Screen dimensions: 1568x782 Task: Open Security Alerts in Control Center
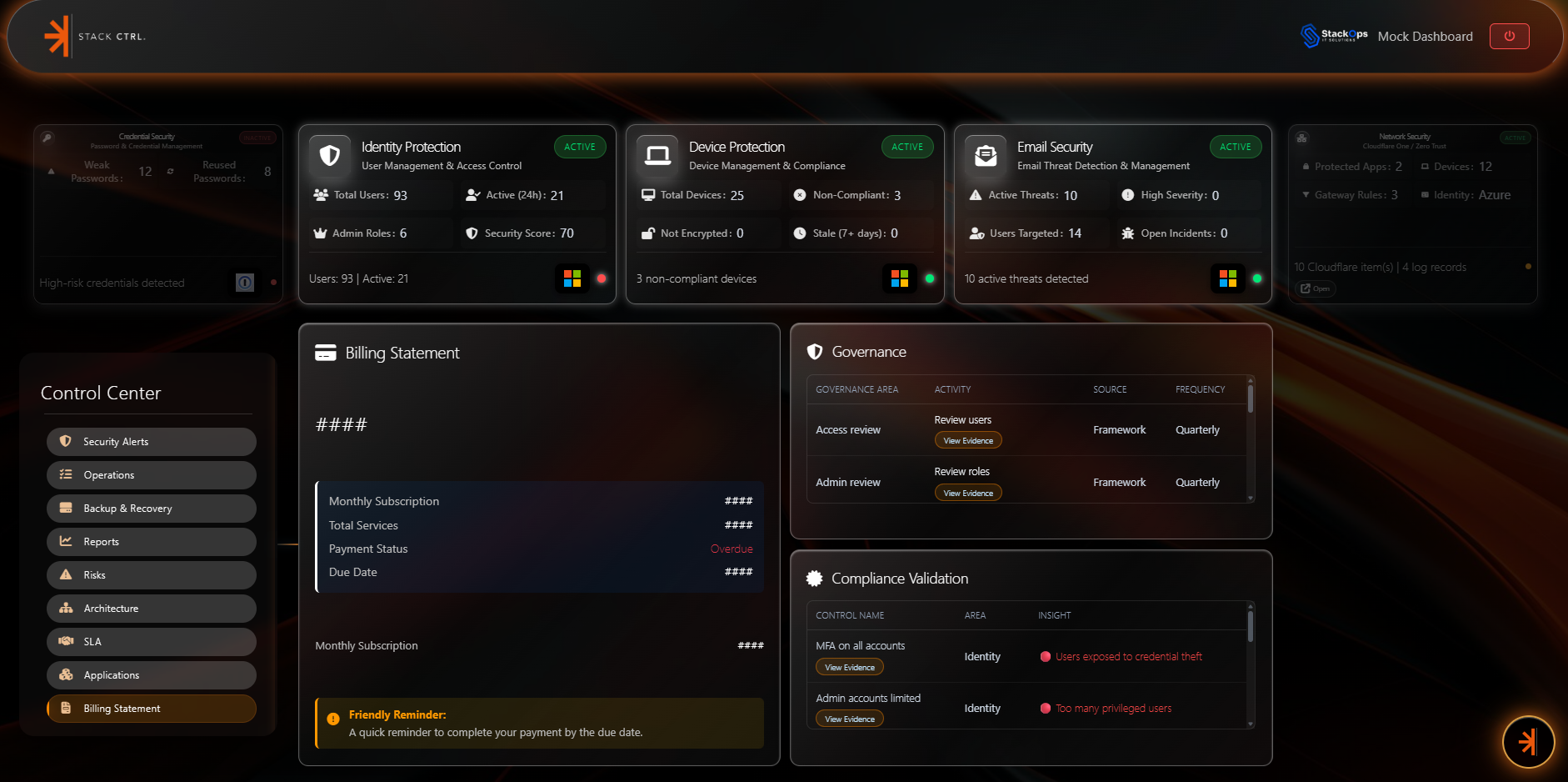(152, 442)
